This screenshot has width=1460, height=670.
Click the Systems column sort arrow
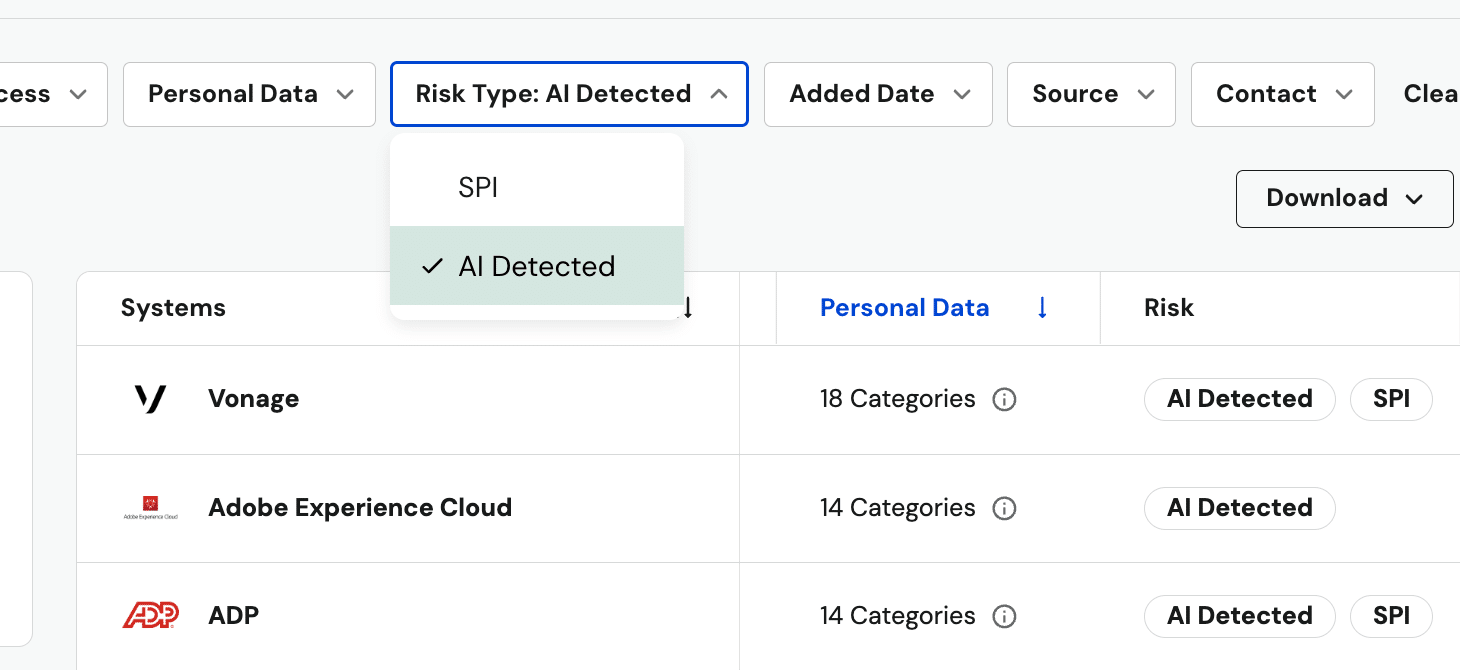click(688, 309)
